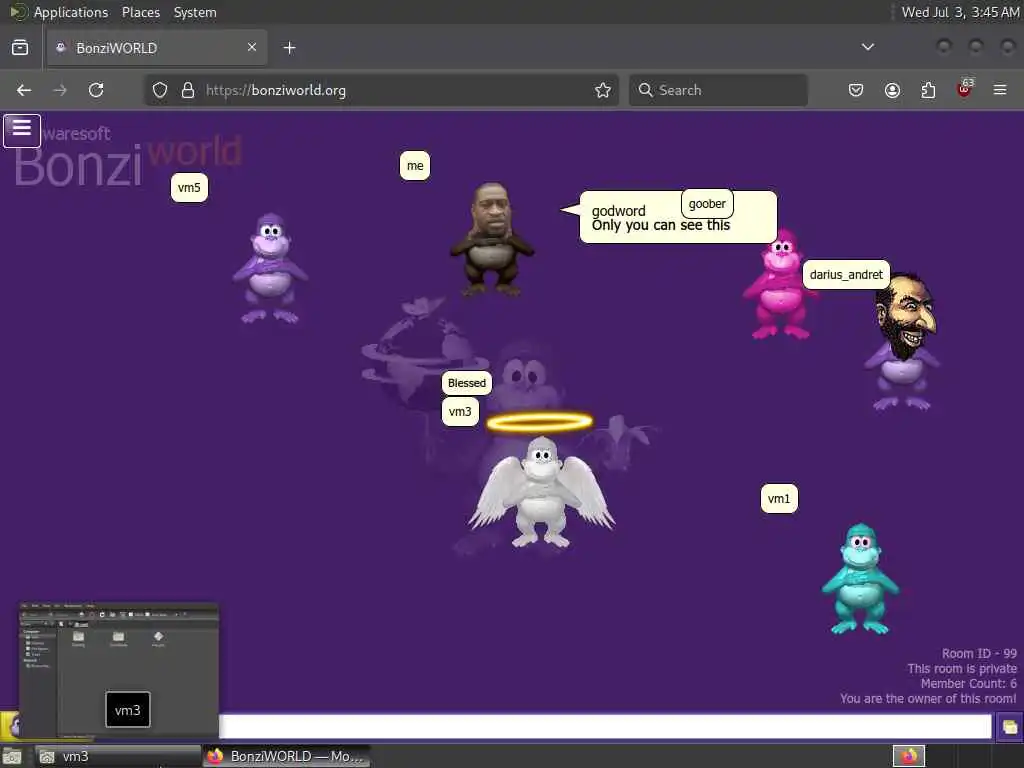Open the Applications menu

tap(71, 12)
